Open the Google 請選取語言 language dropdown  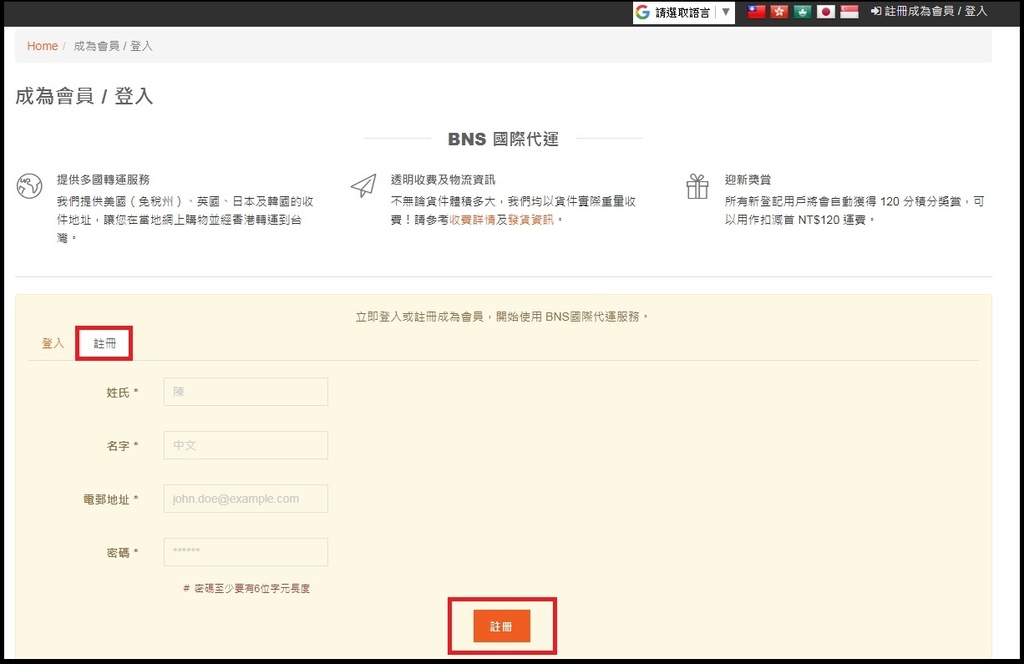coord(684,13)
